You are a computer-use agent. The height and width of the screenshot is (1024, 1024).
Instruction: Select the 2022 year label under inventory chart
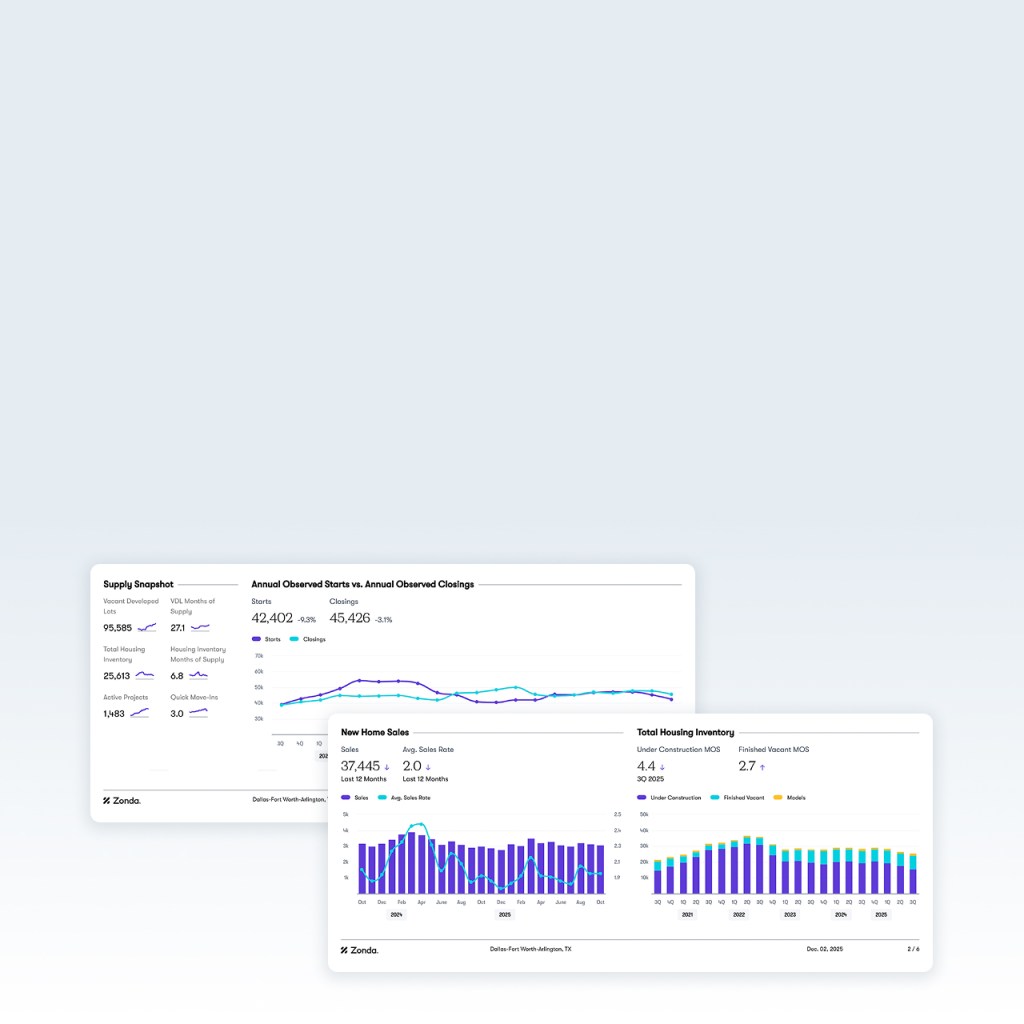tap(739, 914)
